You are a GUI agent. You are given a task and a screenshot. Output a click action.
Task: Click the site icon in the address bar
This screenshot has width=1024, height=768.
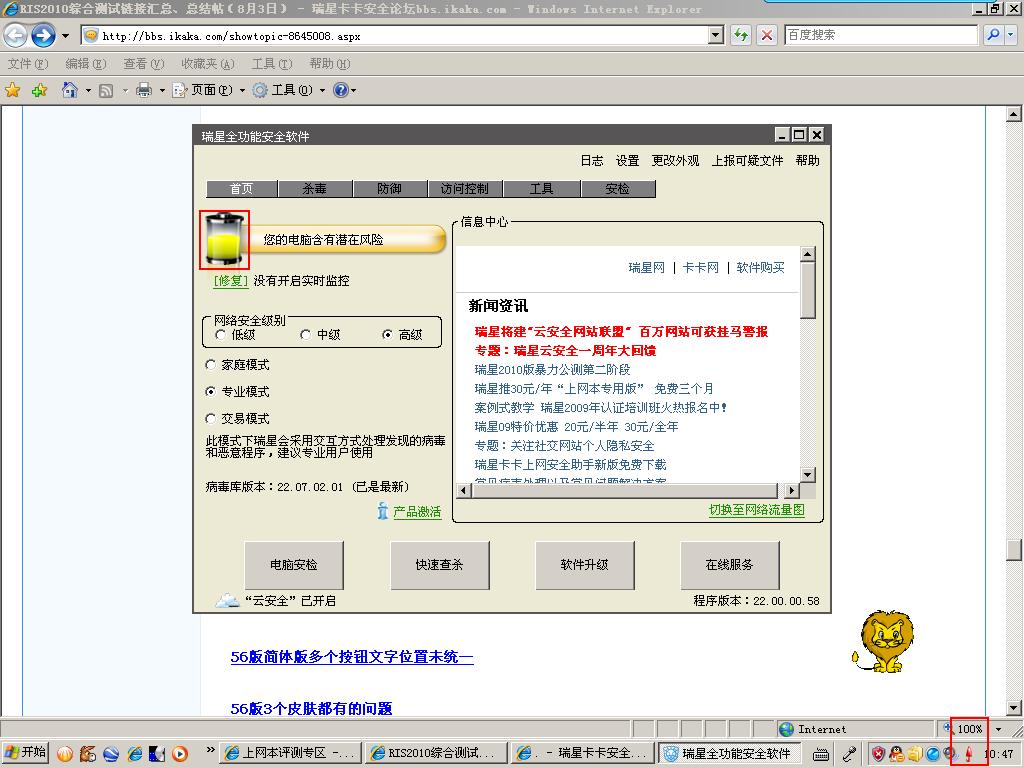point(91,35)
